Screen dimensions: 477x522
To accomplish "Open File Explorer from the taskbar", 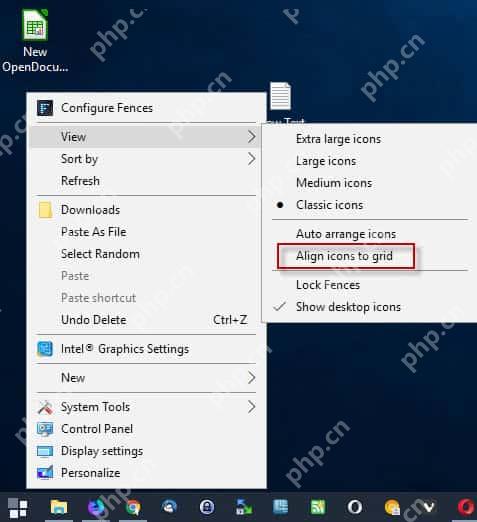I will [59, 508].
